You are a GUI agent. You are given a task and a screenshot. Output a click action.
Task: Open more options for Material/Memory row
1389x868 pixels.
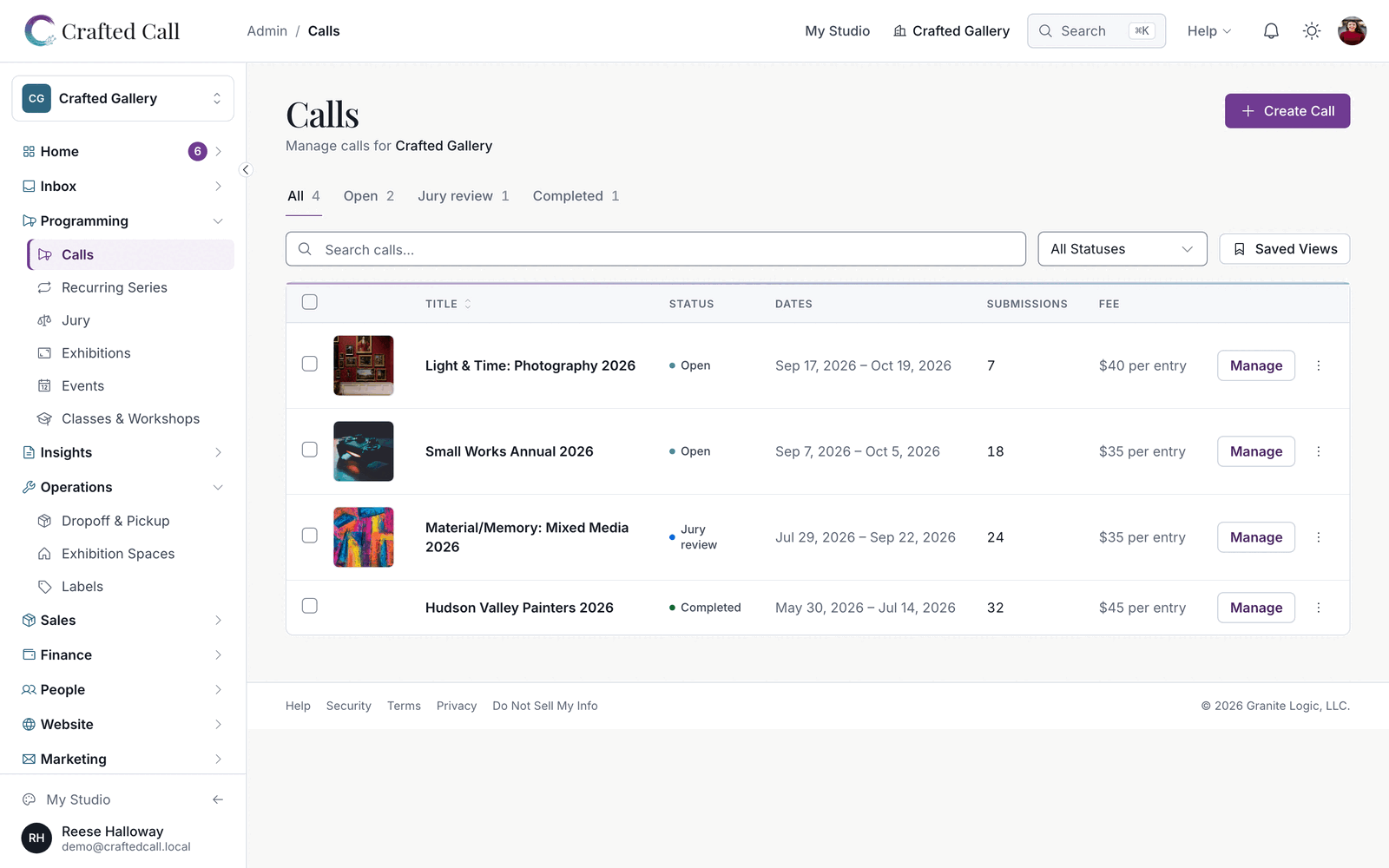[1319, 537]
